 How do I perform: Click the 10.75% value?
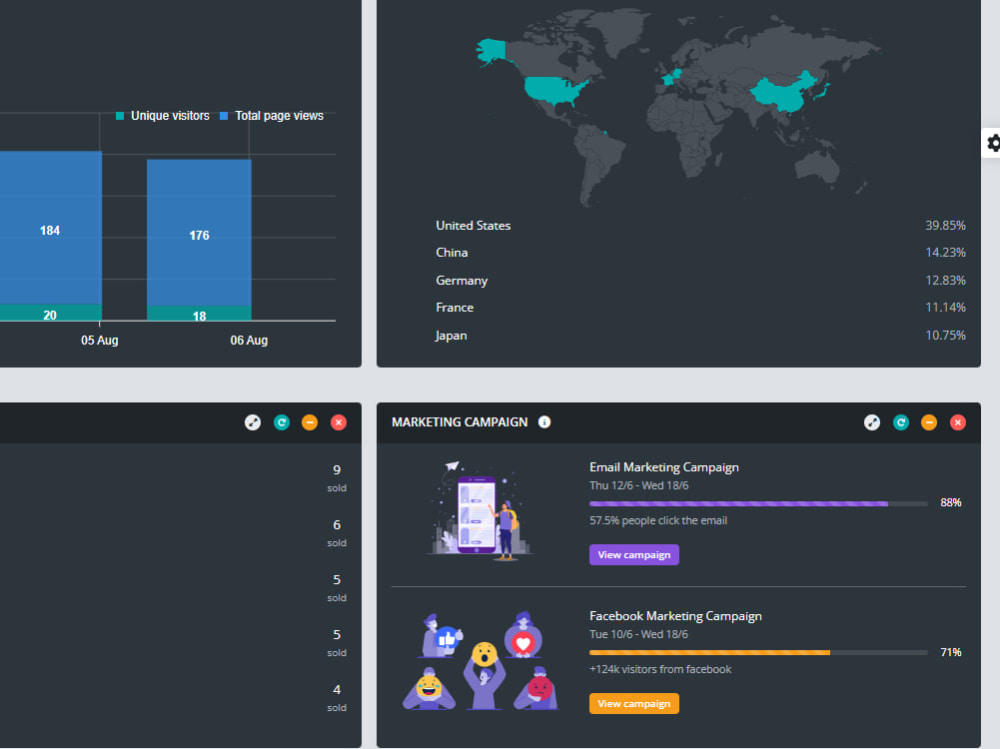[945, 335]
